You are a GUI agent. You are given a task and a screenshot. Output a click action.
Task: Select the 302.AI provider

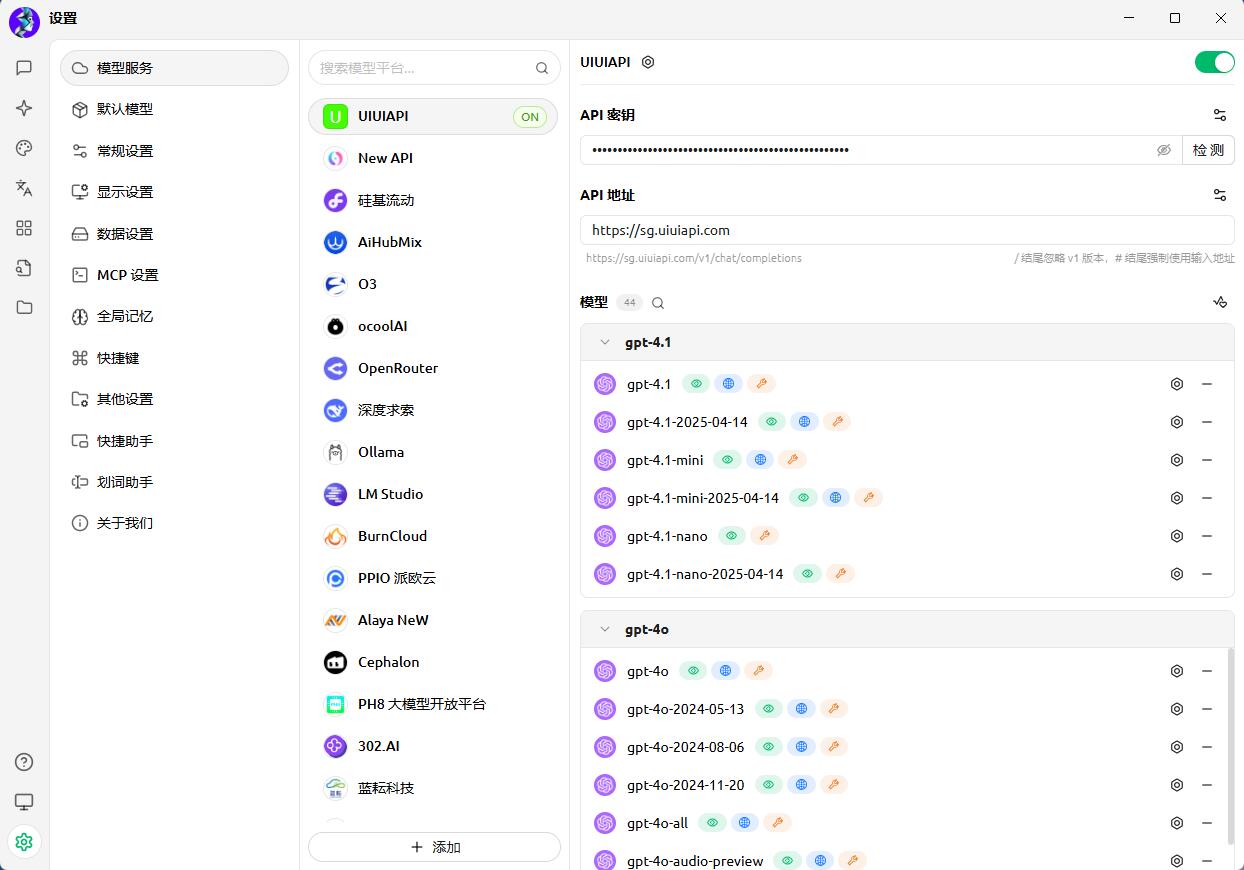[x=433, y=746]
